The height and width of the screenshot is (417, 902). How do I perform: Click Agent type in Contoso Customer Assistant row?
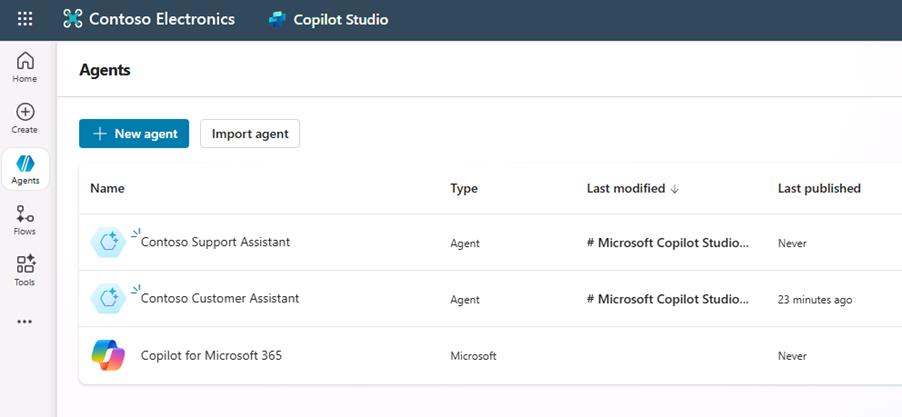465,300
